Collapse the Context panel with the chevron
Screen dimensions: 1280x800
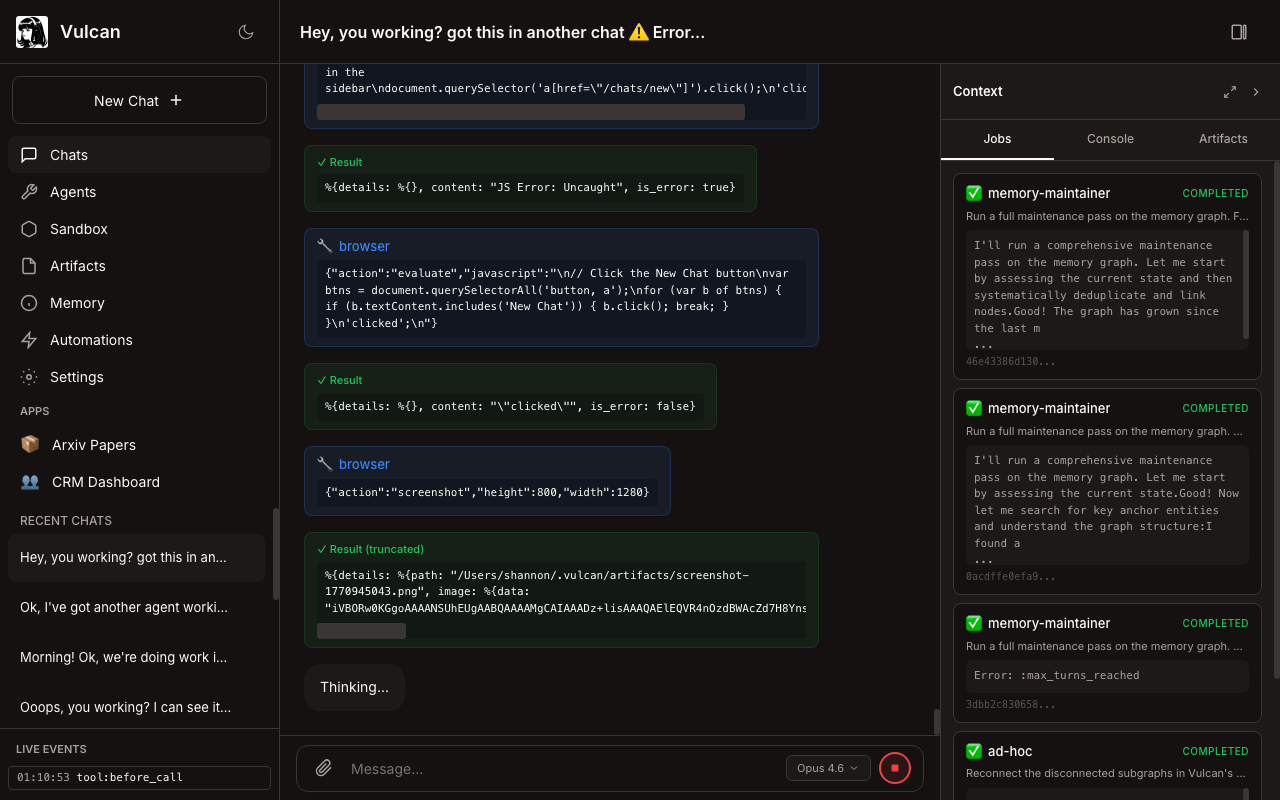click(x=1257, y=92)
